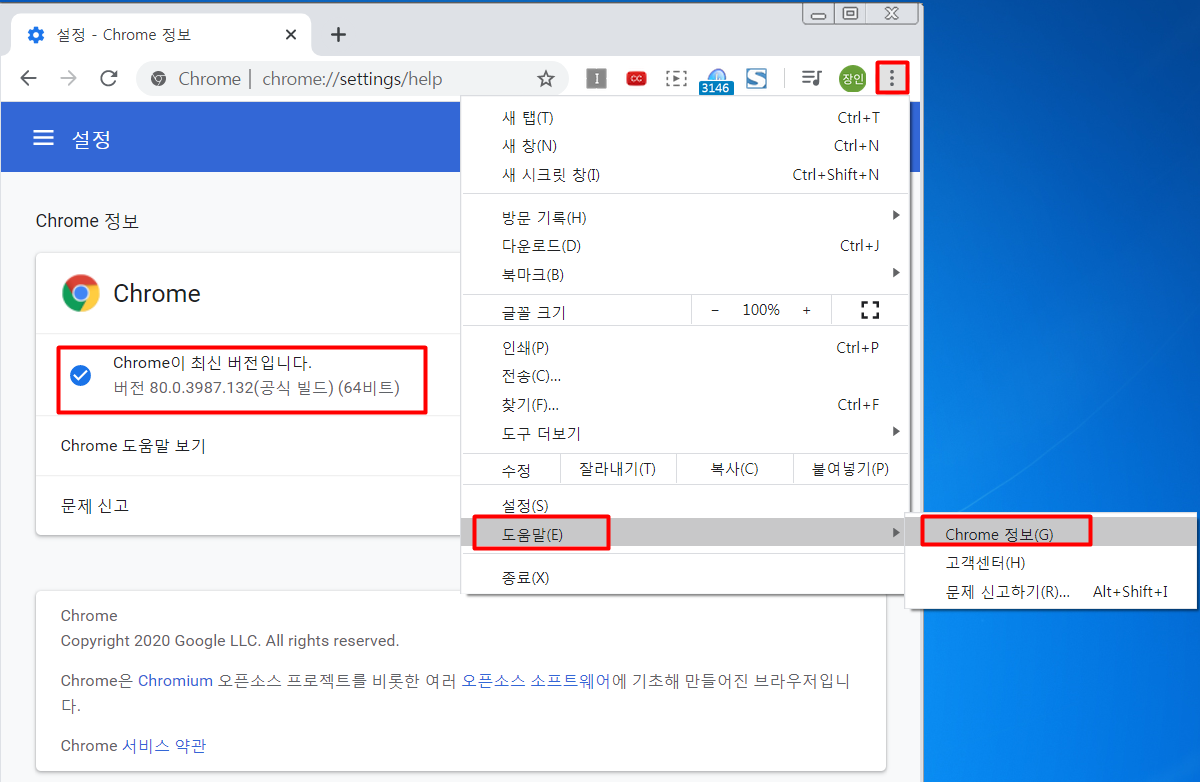This screenshot has width=1200, height=782.
Task: Click the blue checkmark update status icon
Action: (81, 375)
